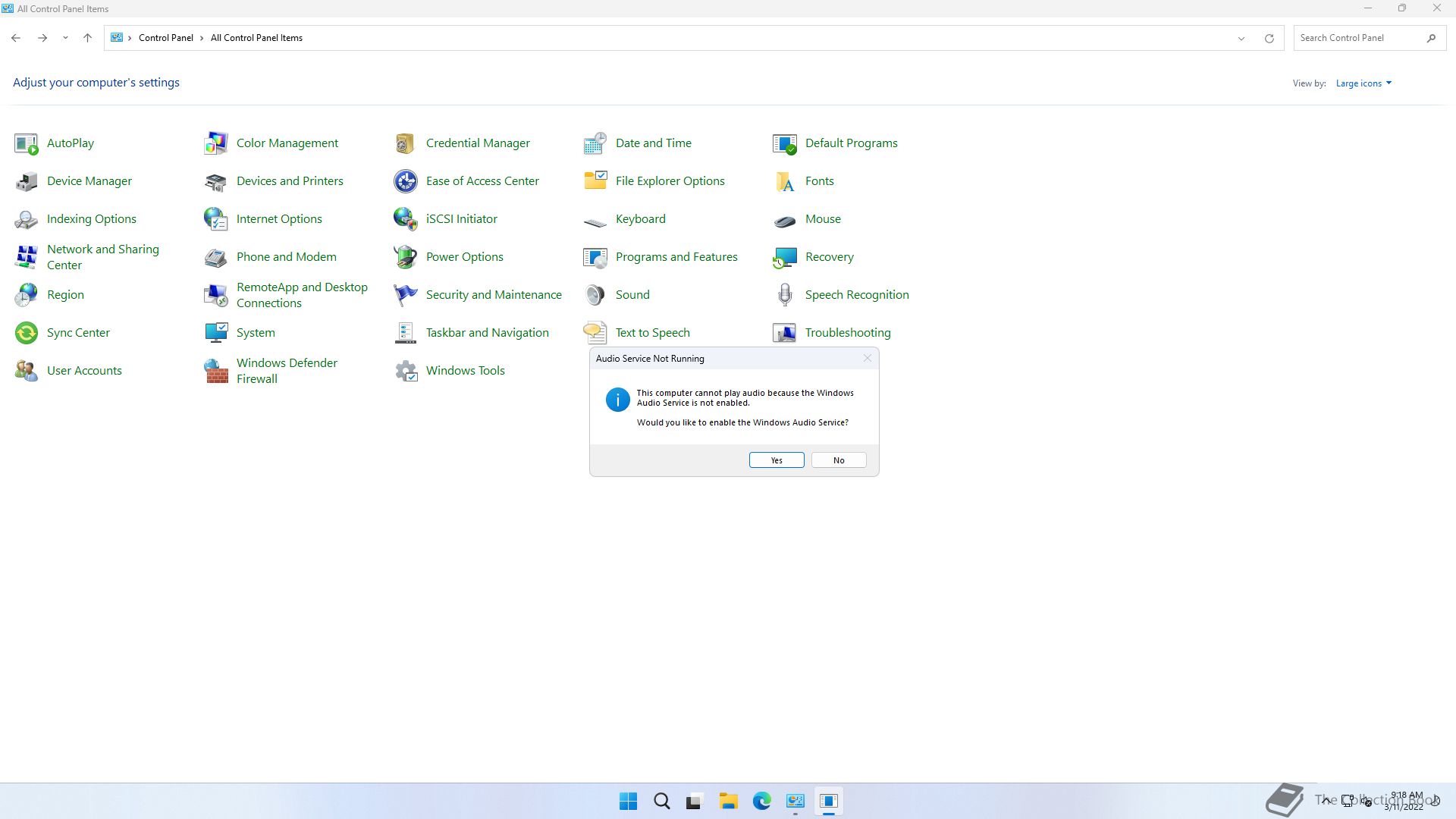Expand the recent locations arrow

(x=65, y=38)
